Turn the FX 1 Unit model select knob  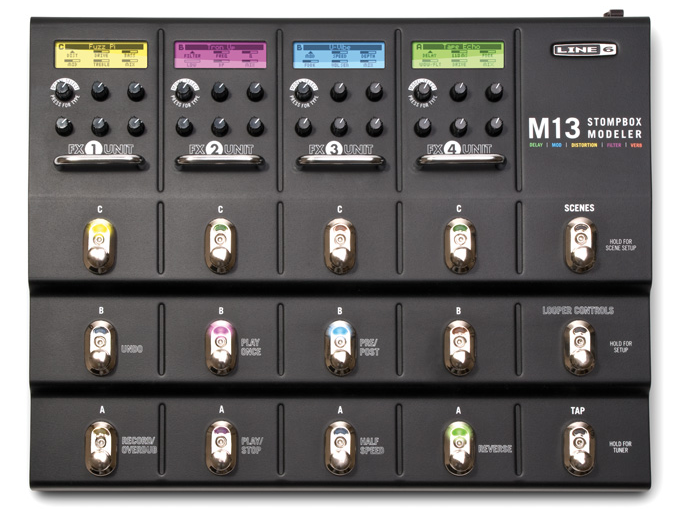[64, 92]
